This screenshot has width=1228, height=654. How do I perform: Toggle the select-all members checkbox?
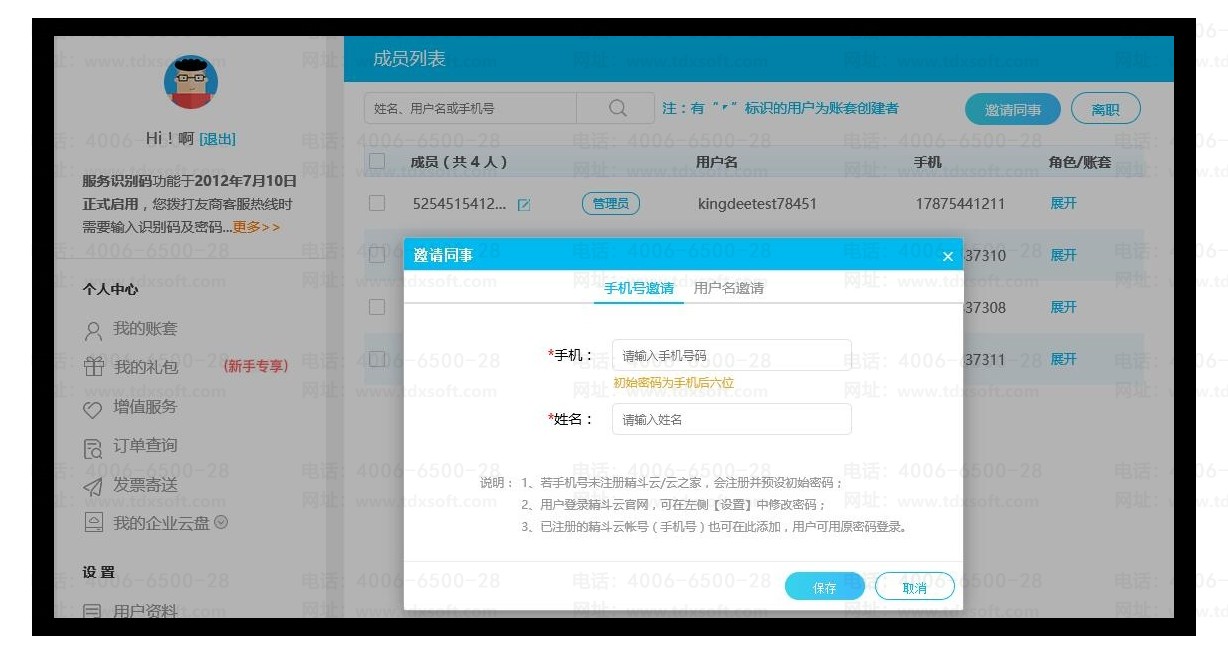point(377,161)
